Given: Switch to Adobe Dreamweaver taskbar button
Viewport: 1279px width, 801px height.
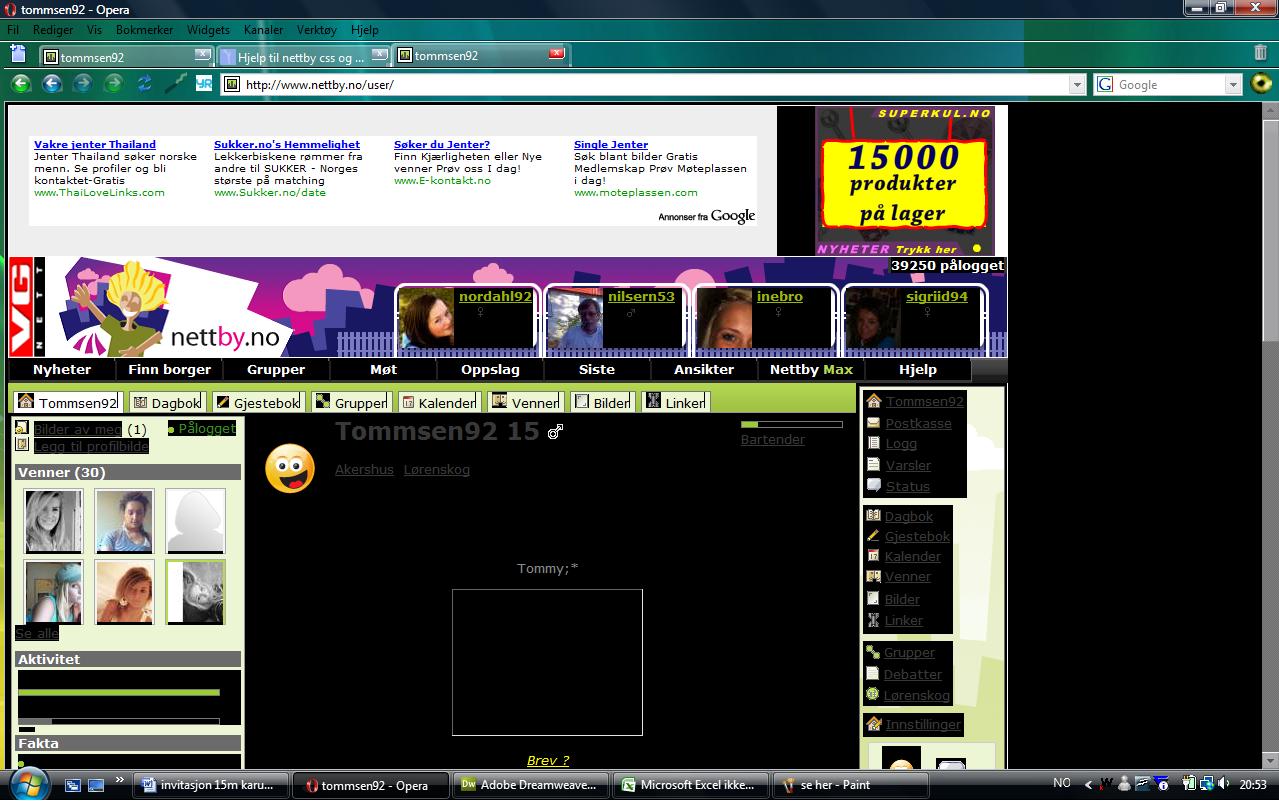Looking at the screenshot, I should pos(531,785).
